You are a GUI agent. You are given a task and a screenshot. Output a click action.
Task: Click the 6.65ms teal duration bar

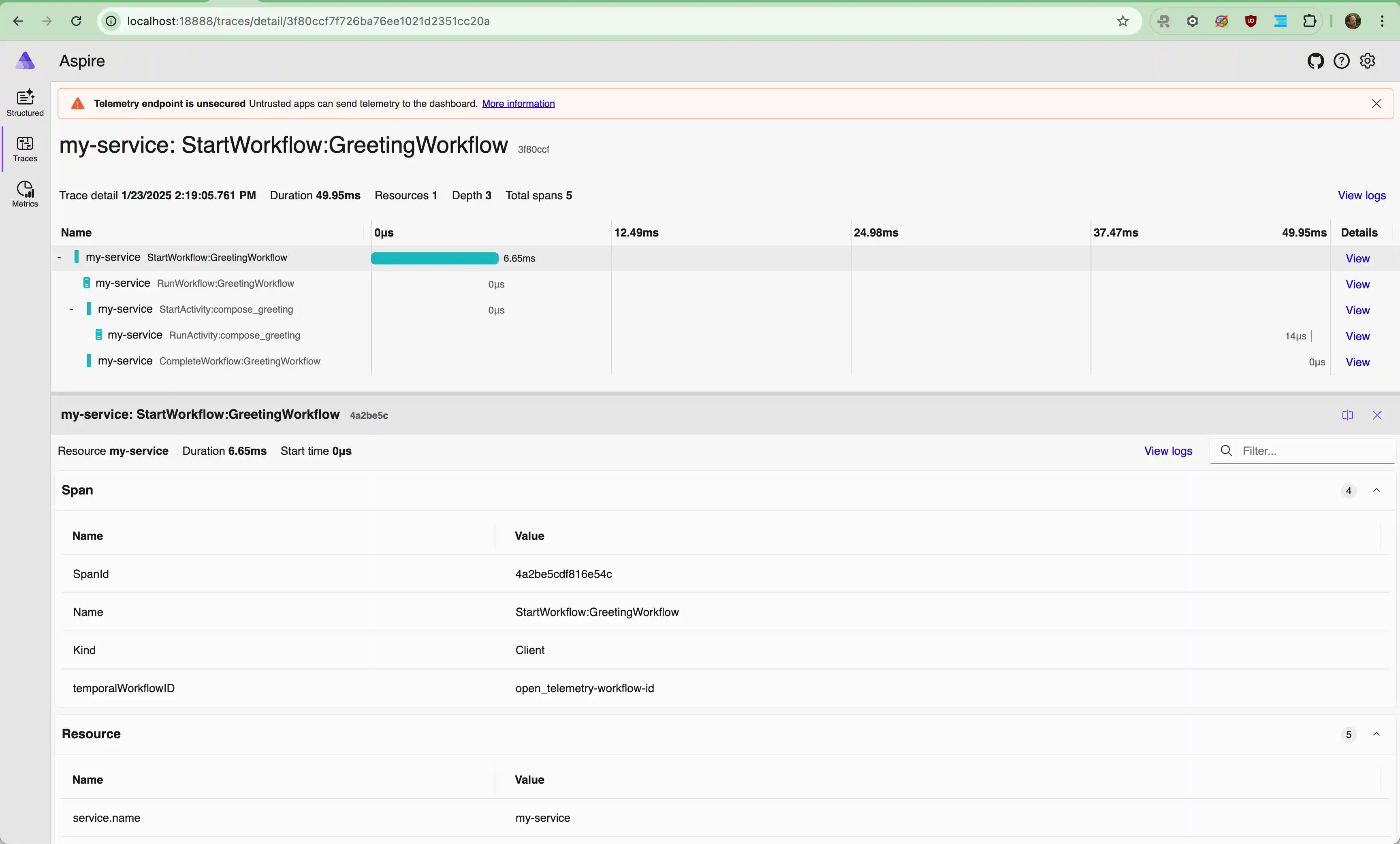pos(435,258)
